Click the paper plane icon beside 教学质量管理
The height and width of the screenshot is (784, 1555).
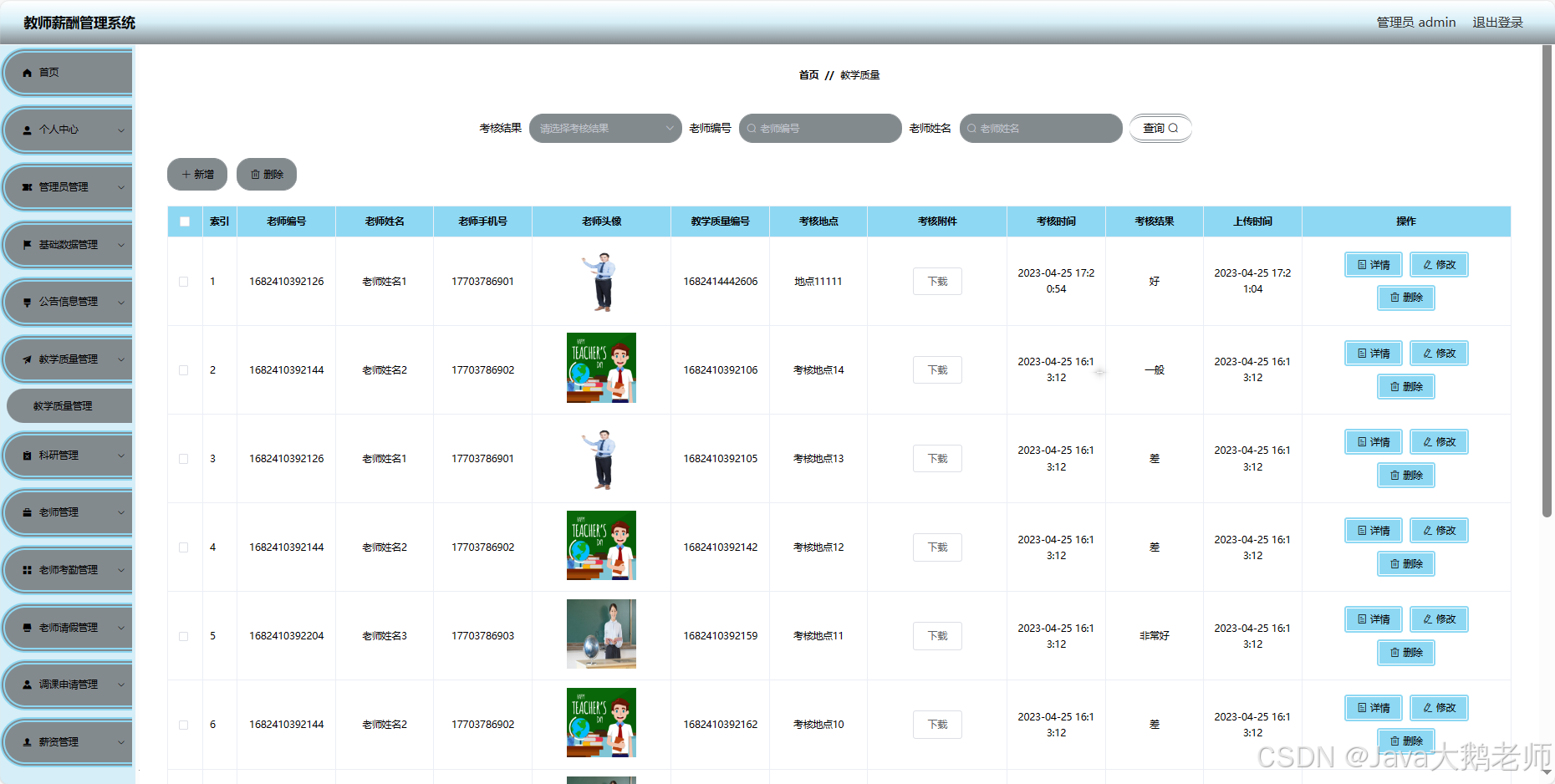coord(28,359)
